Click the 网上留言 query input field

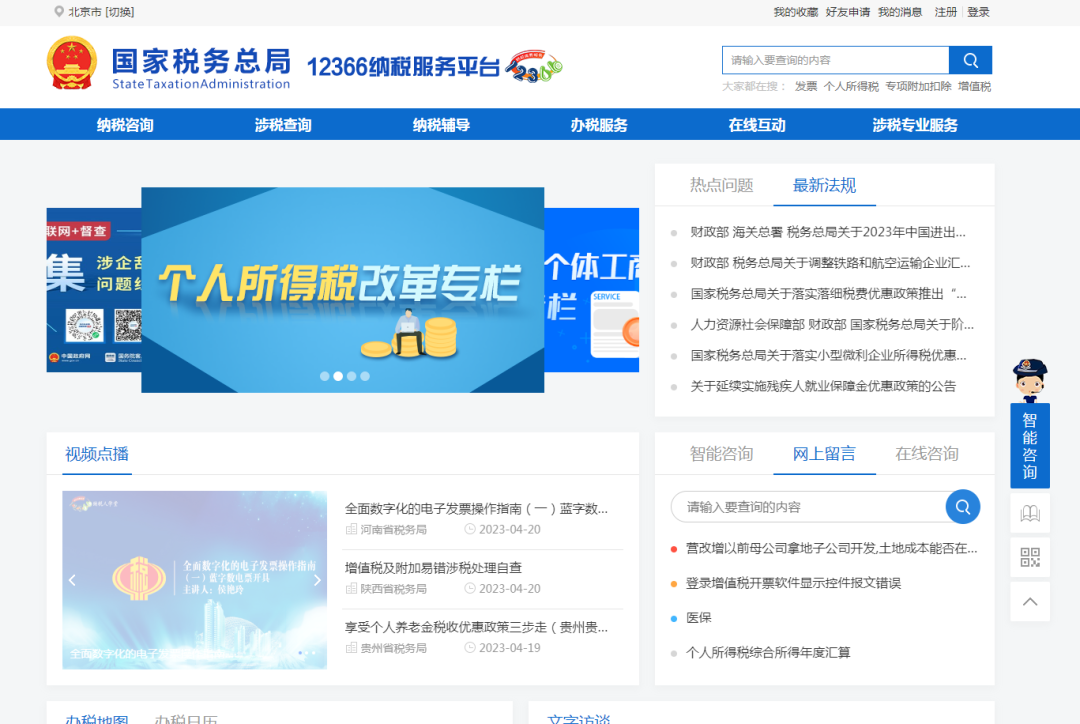click(x=809, y=507)
